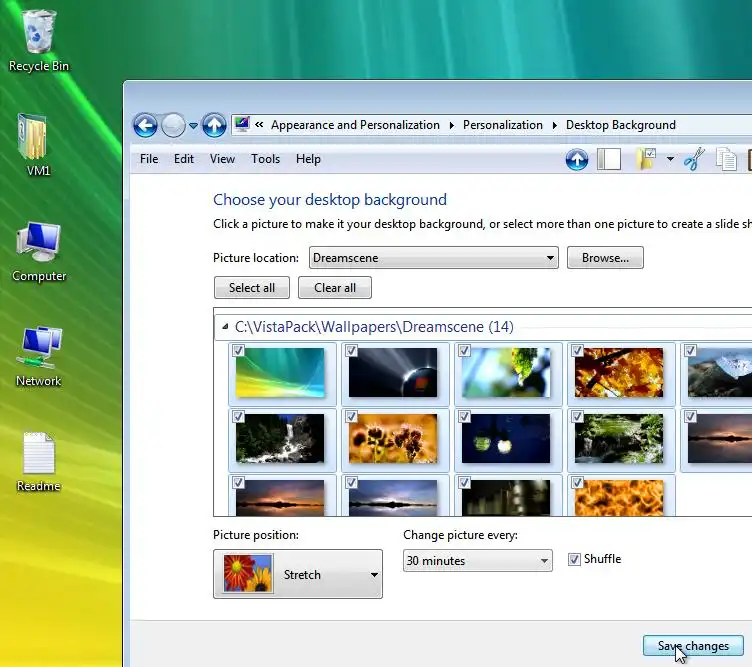
Task: Select the VM1 archive folder icon
Action: point(33,144)
